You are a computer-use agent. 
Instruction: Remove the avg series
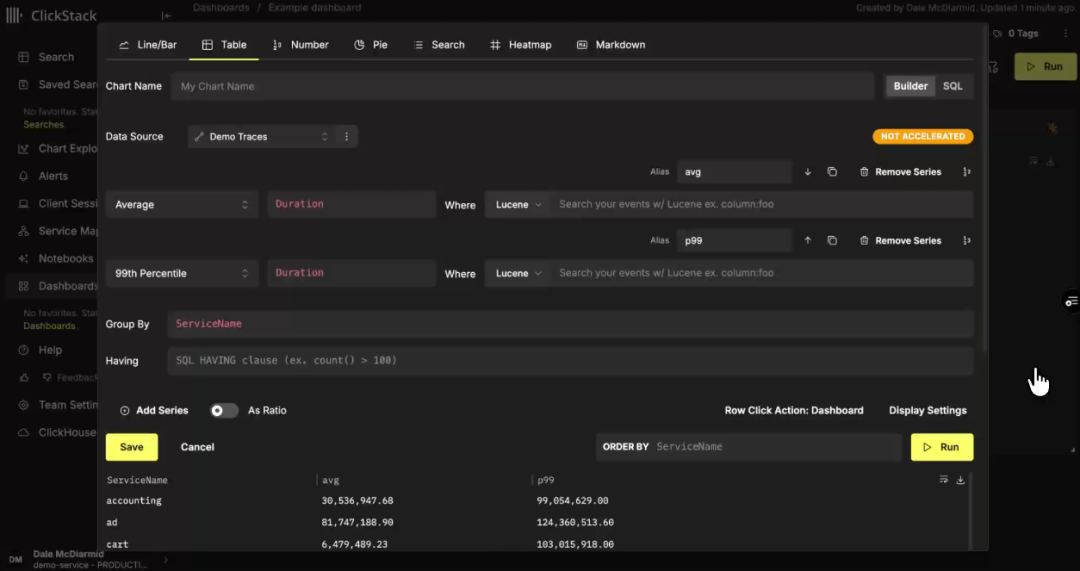900,172
